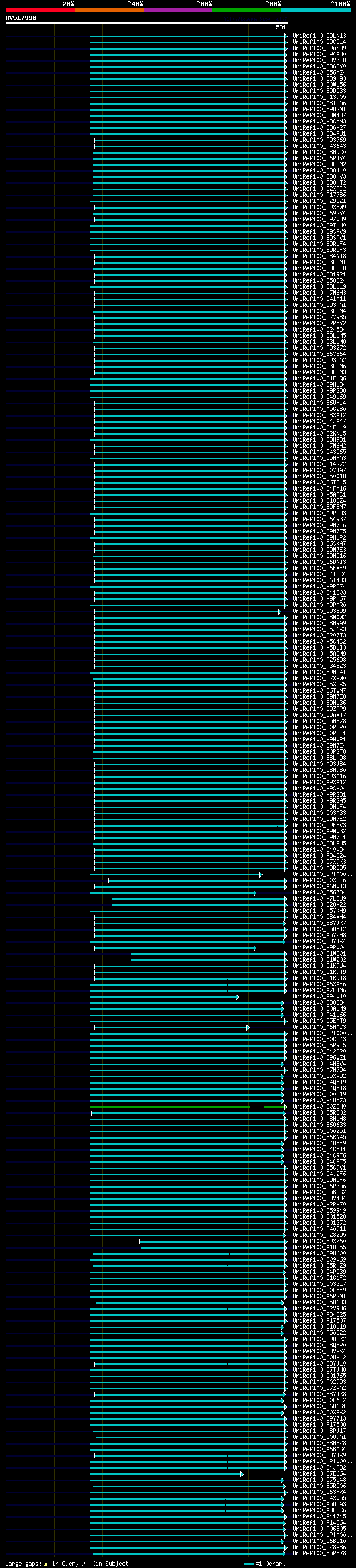Click the white query sequence bar
The image size is (356, 1568).
pos(147,22)
